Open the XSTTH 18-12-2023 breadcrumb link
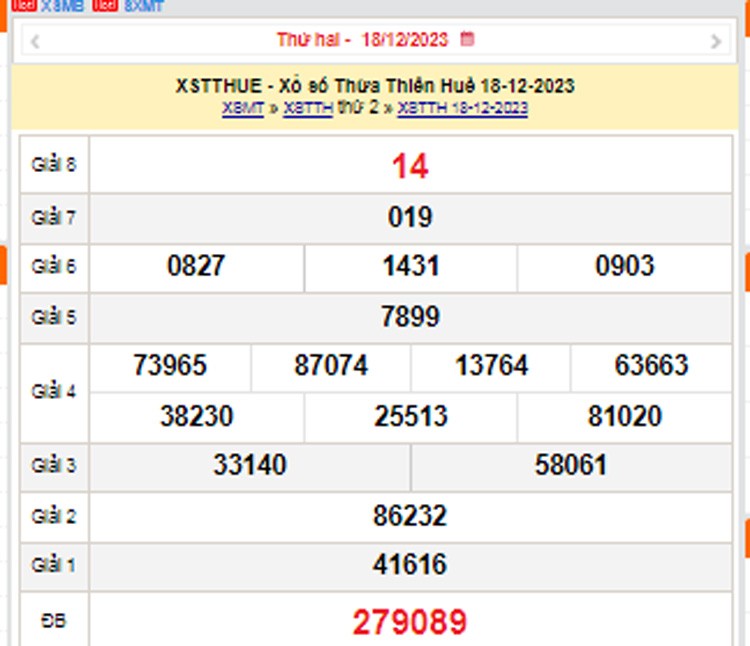The image size is (750, 646). [463, 108]
